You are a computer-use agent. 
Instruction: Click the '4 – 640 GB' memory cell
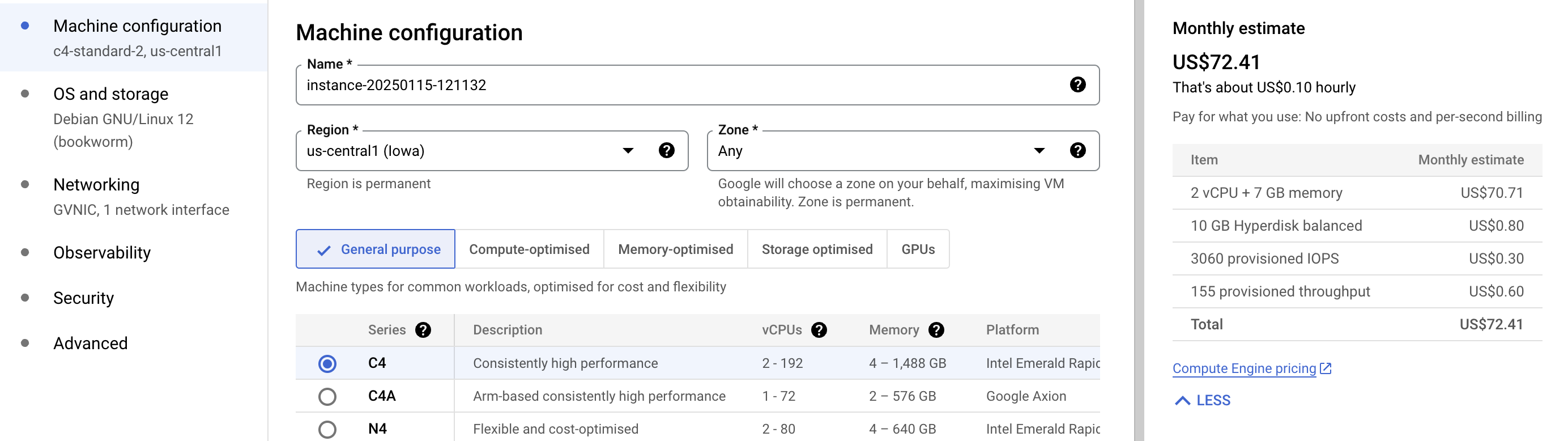(903, 430)
